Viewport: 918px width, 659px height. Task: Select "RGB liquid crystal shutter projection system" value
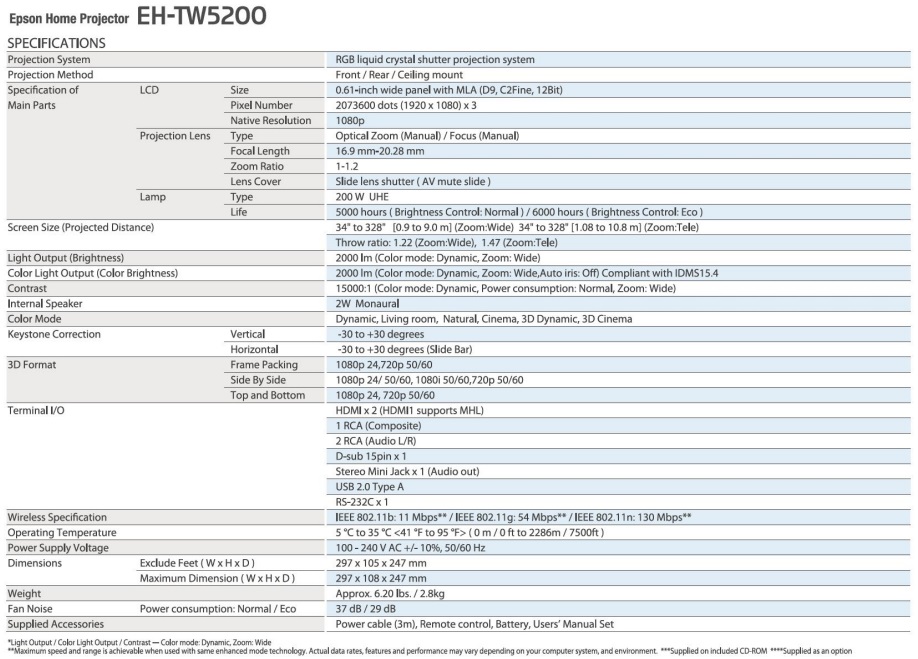click(435, 59)
